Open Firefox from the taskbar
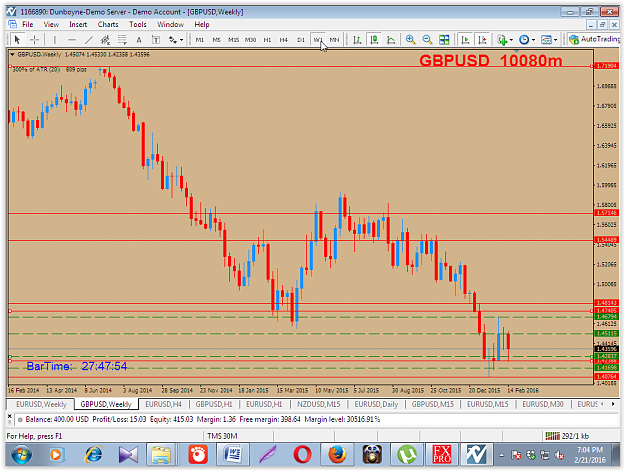This screenshot has height=471, width=625. (x=337, y=454)
